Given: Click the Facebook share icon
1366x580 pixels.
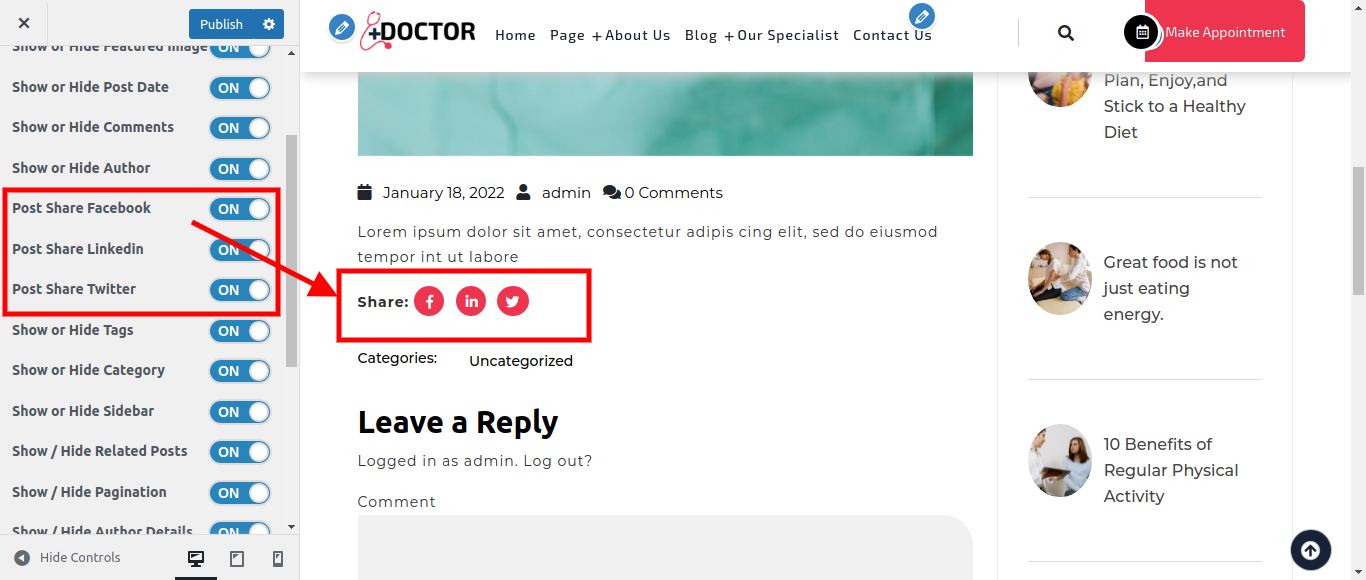Looking at the screenshot, I should pyautogui.click(x=429, y=301).
